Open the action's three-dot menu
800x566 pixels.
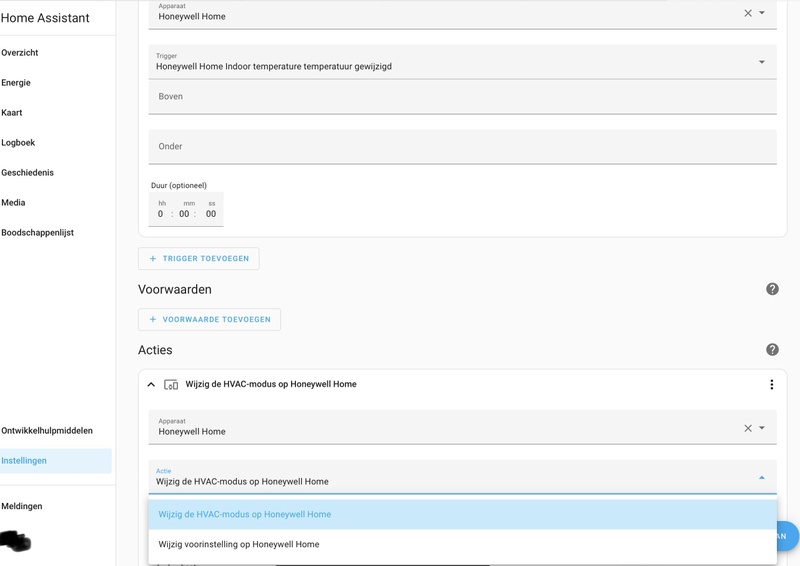click(x=771, y=384)
